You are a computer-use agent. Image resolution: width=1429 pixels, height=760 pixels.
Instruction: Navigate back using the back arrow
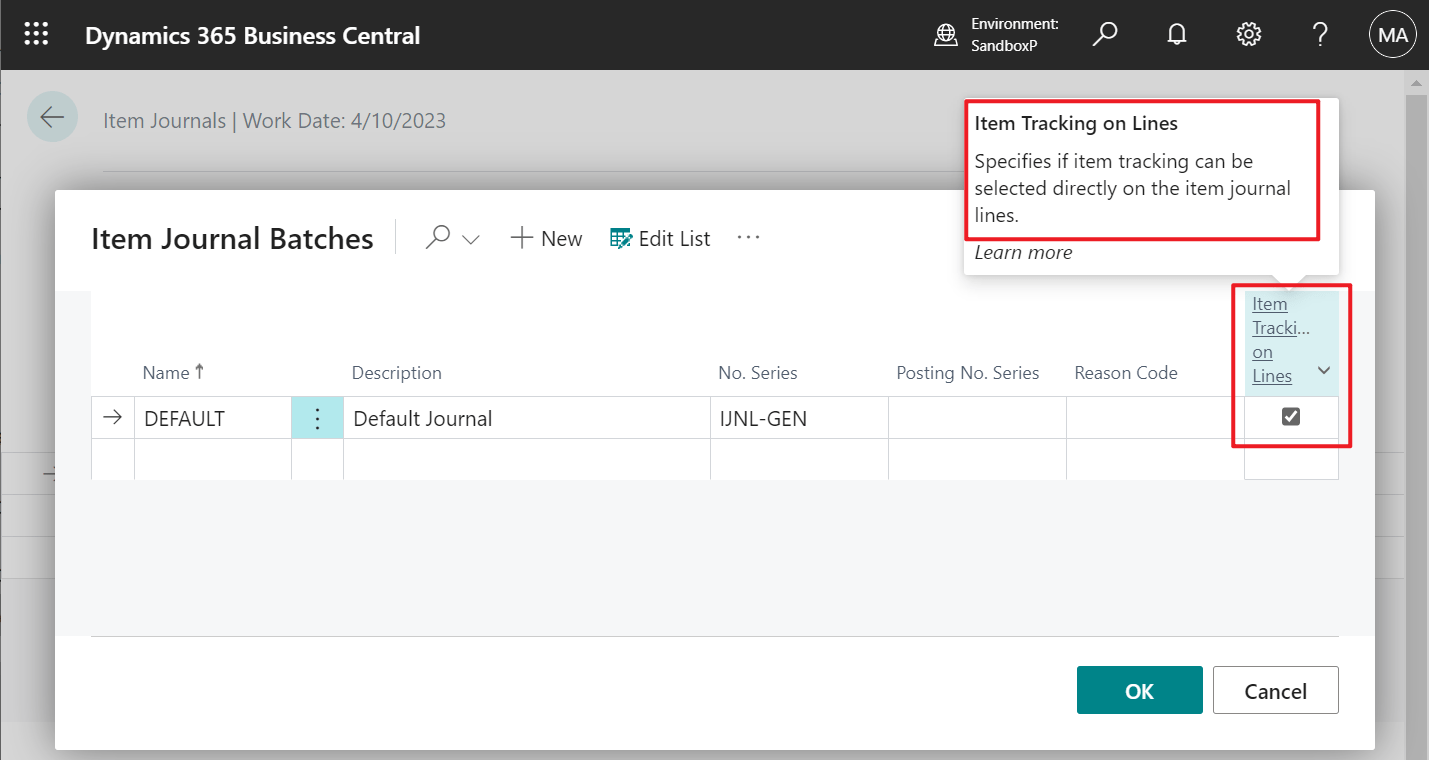pos(52,116)
